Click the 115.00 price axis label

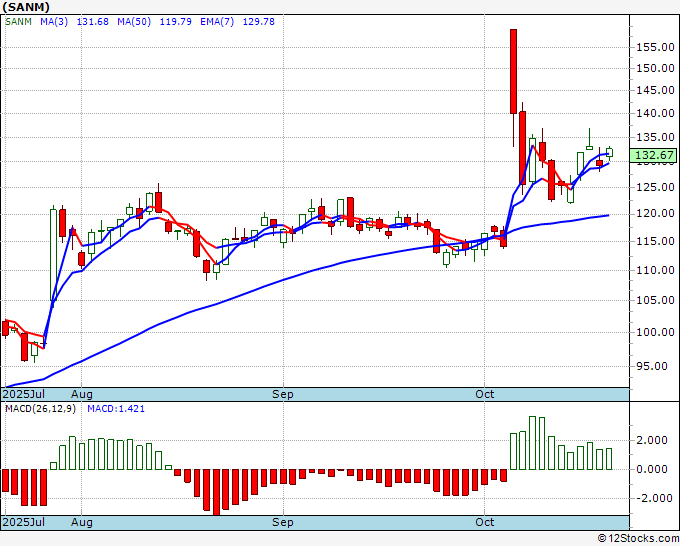click(655, 242)
